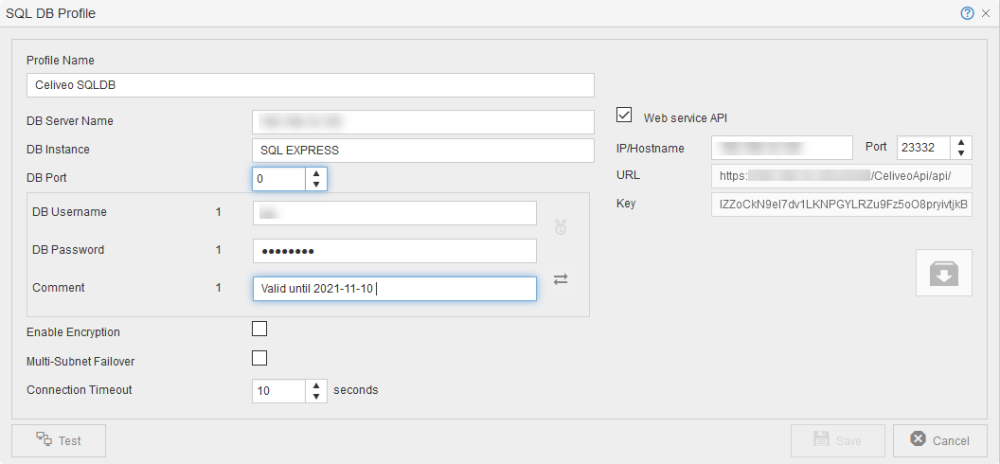Click the medal icon beside DB Username
This screenshot has width=1000, height=464.
(x=561, y=228)
